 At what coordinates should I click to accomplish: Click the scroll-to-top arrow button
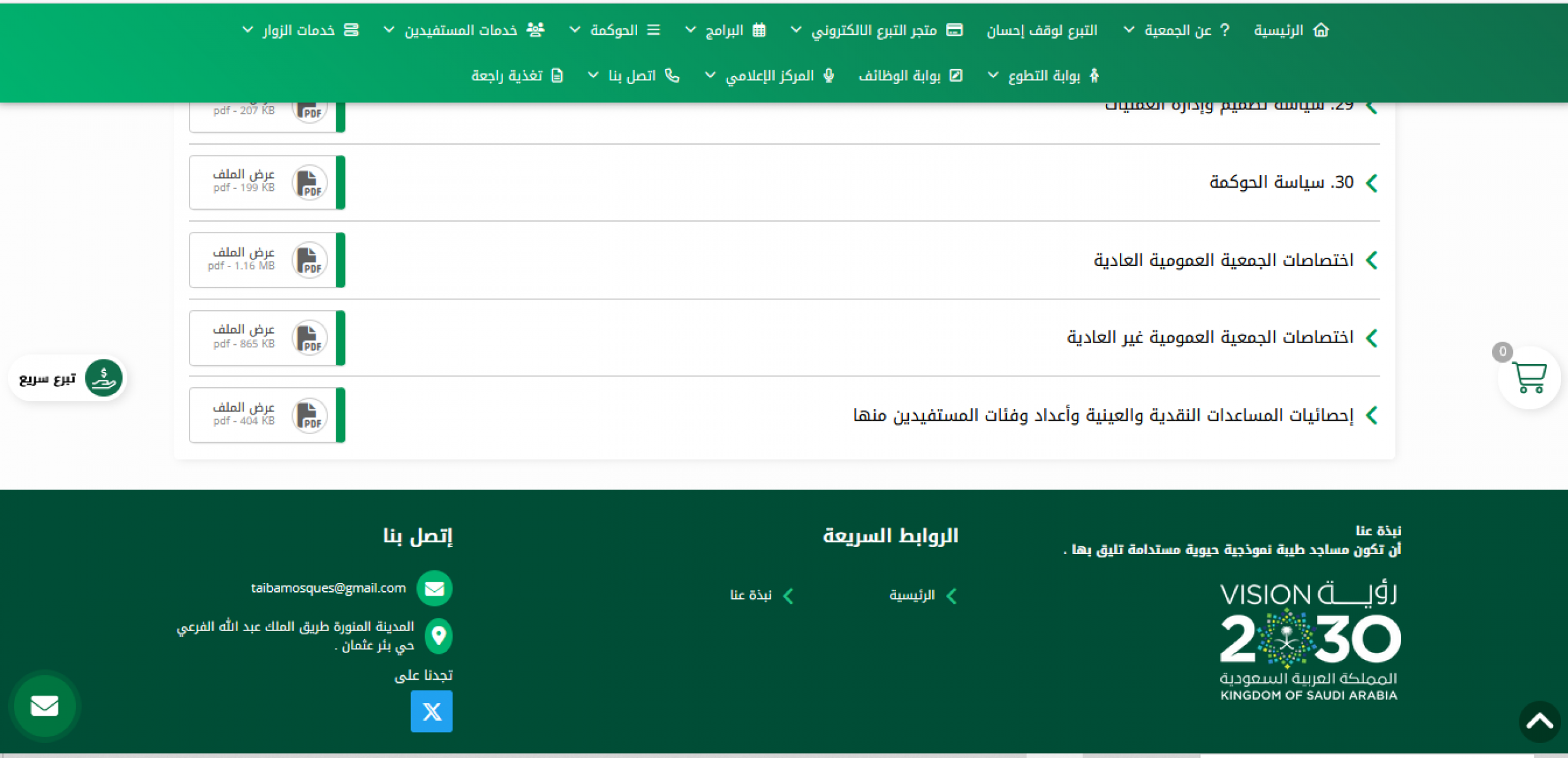point(1540,721)
